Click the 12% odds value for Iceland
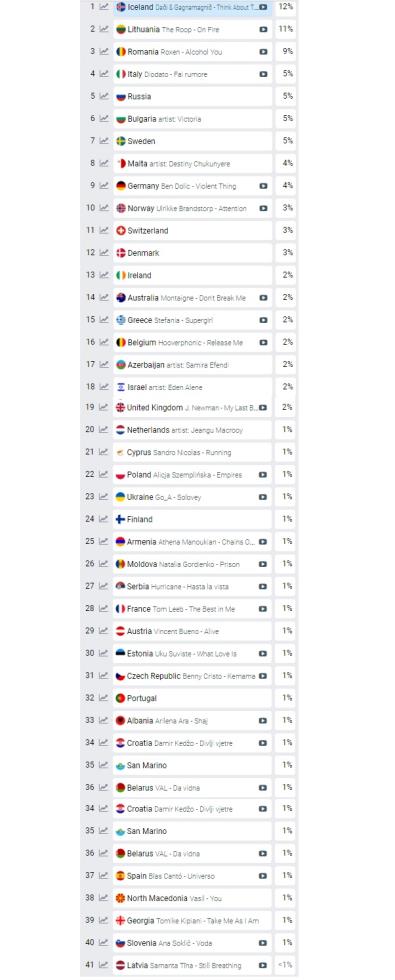Screen dimensions: 395x980 (x=286, y=6)
